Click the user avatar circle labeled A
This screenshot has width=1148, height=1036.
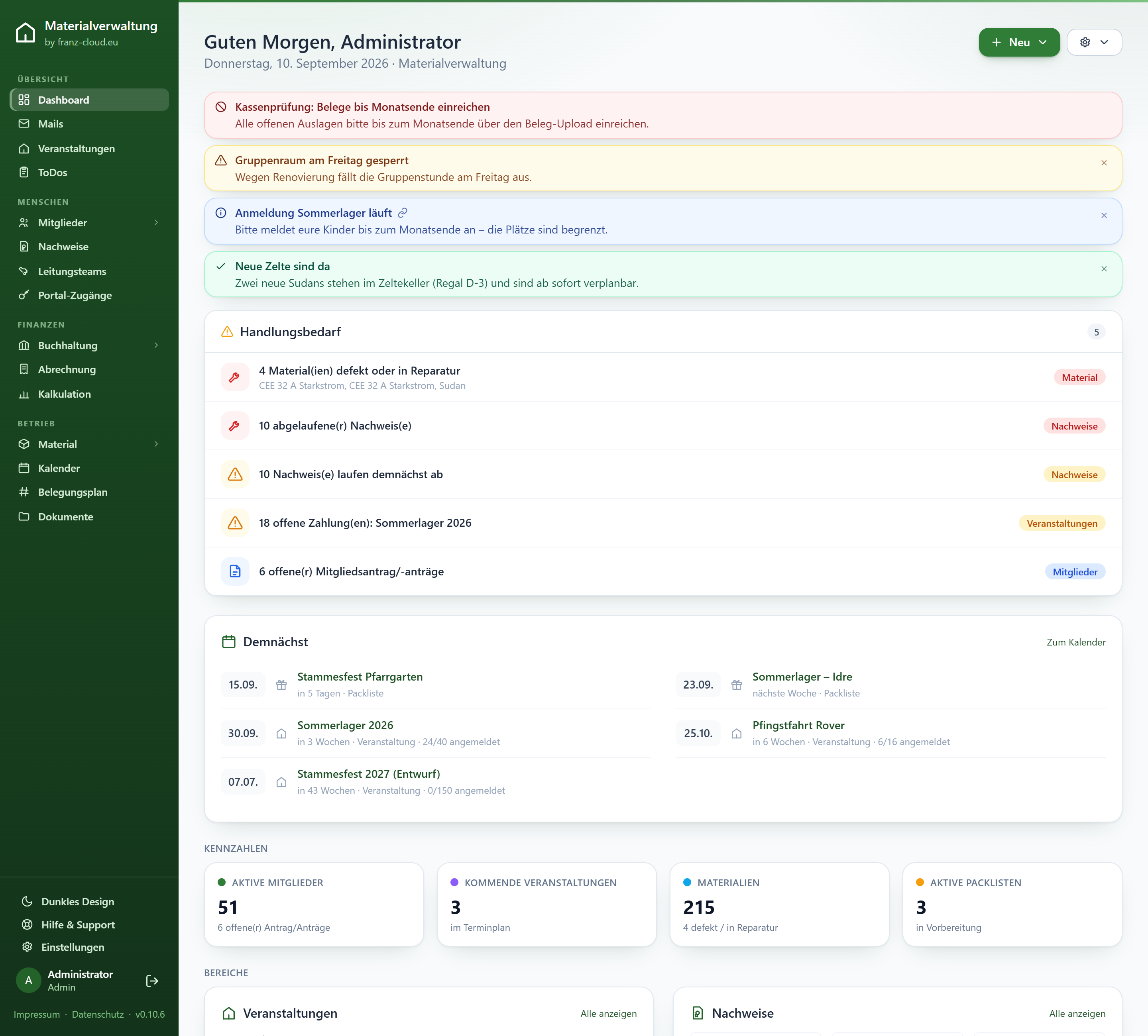pyautogui.click(x=28, y=981)
